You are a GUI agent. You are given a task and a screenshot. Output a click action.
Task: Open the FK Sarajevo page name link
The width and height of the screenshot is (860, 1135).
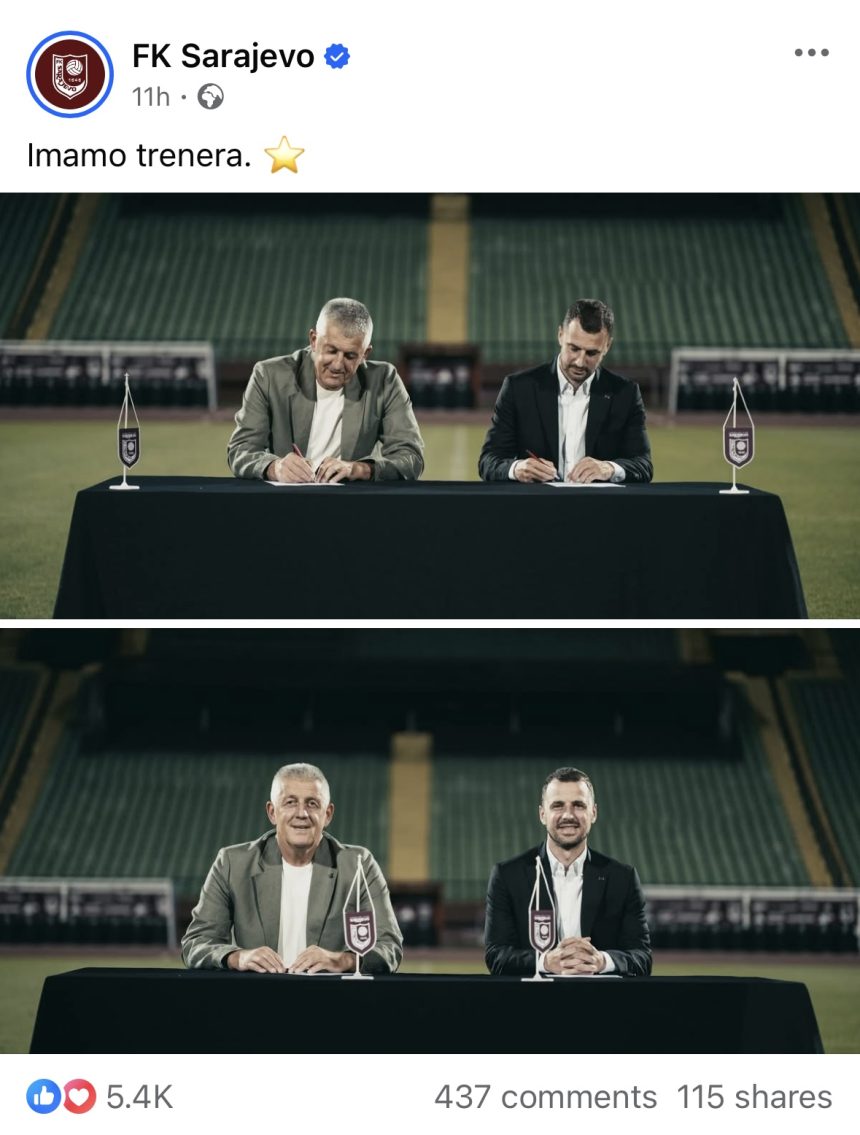223,56
